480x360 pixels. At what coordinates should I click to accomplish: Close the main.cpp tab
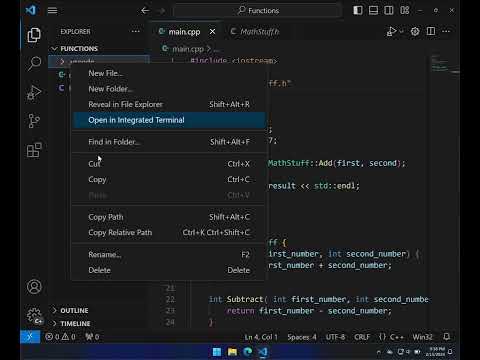pyautogui.click(x=212, y=32)
